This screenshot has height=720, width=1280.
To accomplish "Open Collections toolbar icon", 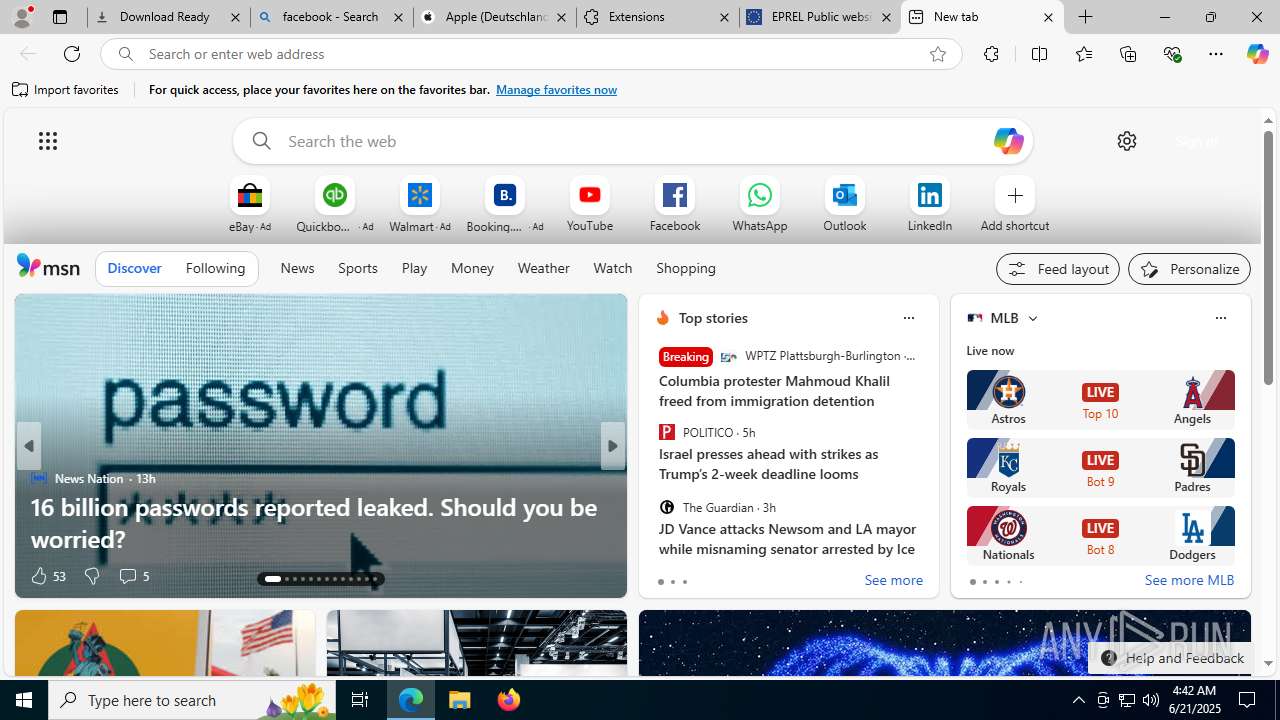I will (1128, 54).
